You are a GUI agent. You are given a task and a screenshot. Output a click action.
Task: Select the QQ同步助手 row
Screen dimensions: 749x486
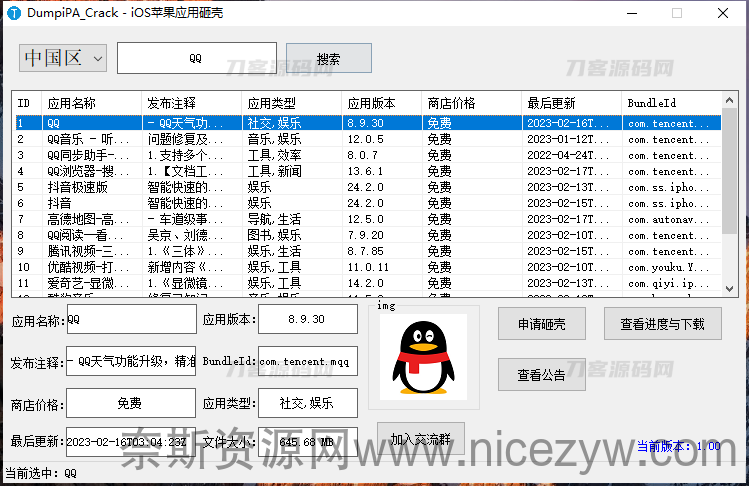coord(368,155)
